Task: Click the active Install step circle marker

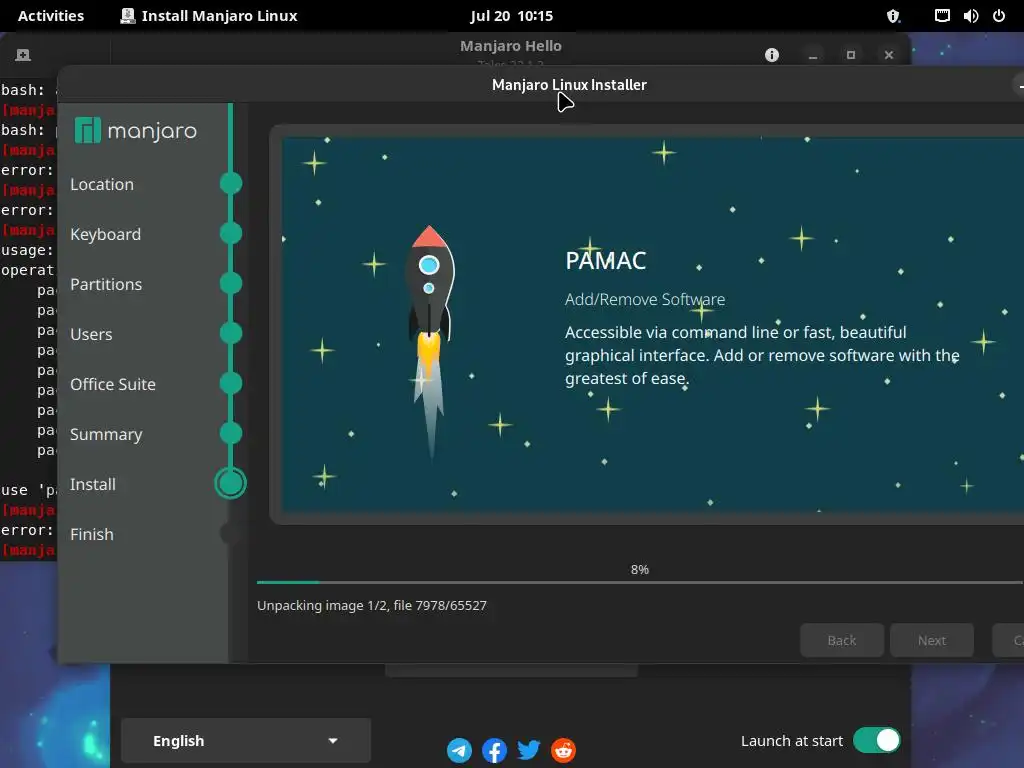Action: tap(231, 483)
